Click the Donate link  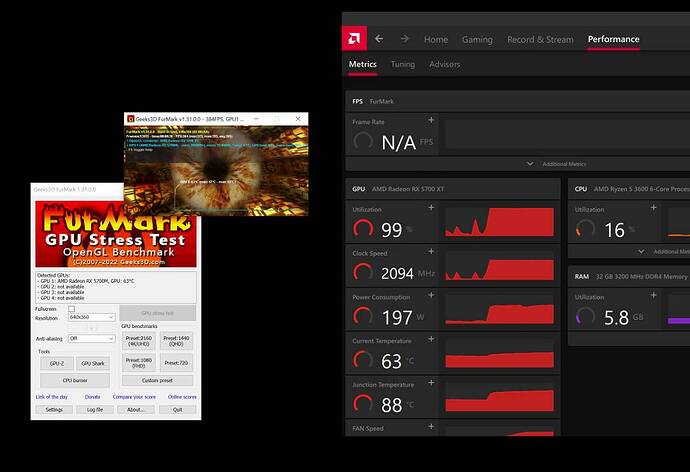pos(92,397)
